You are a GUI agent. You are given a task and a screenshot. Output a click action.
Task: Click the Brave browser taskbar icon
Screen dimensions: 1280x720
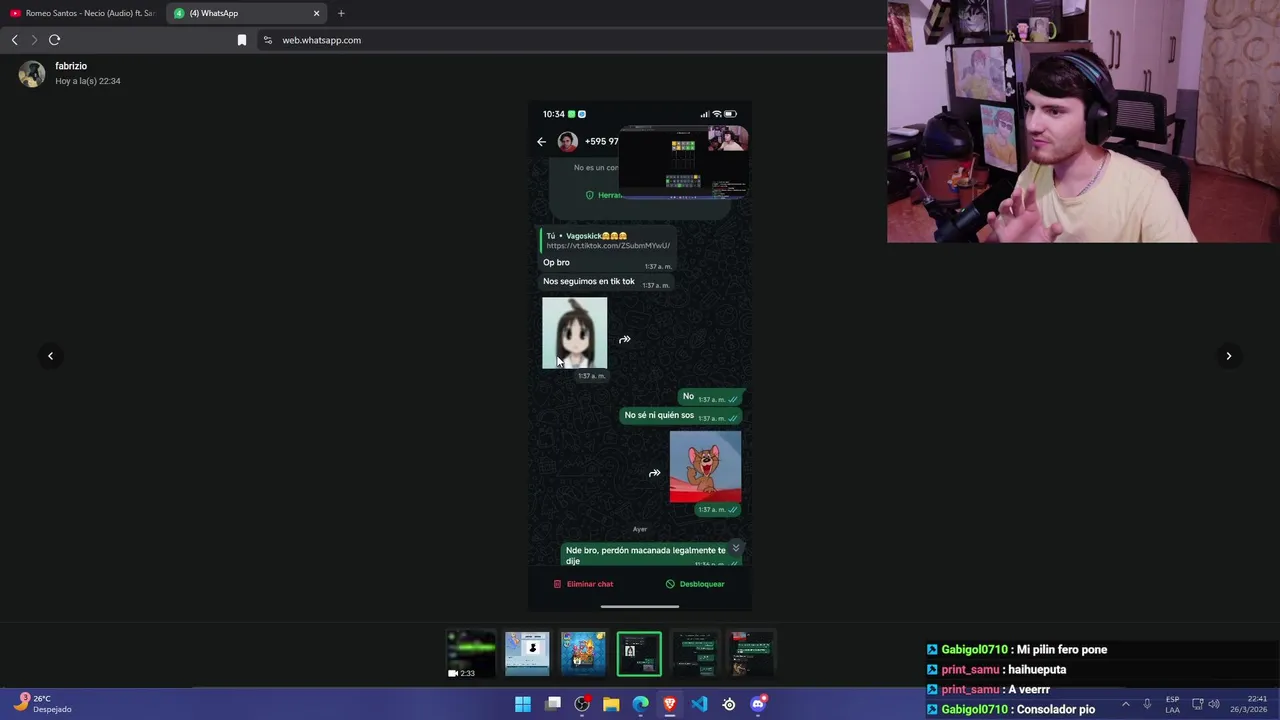(x=670, y=704)
